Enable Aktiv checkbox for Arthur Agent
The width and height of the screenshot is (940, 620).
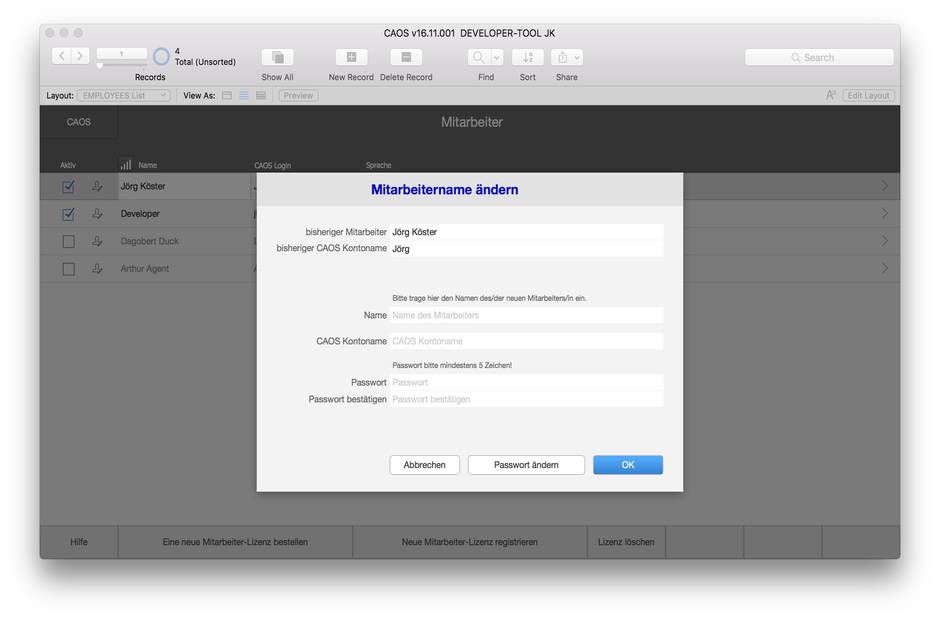[x=68, y=269]
